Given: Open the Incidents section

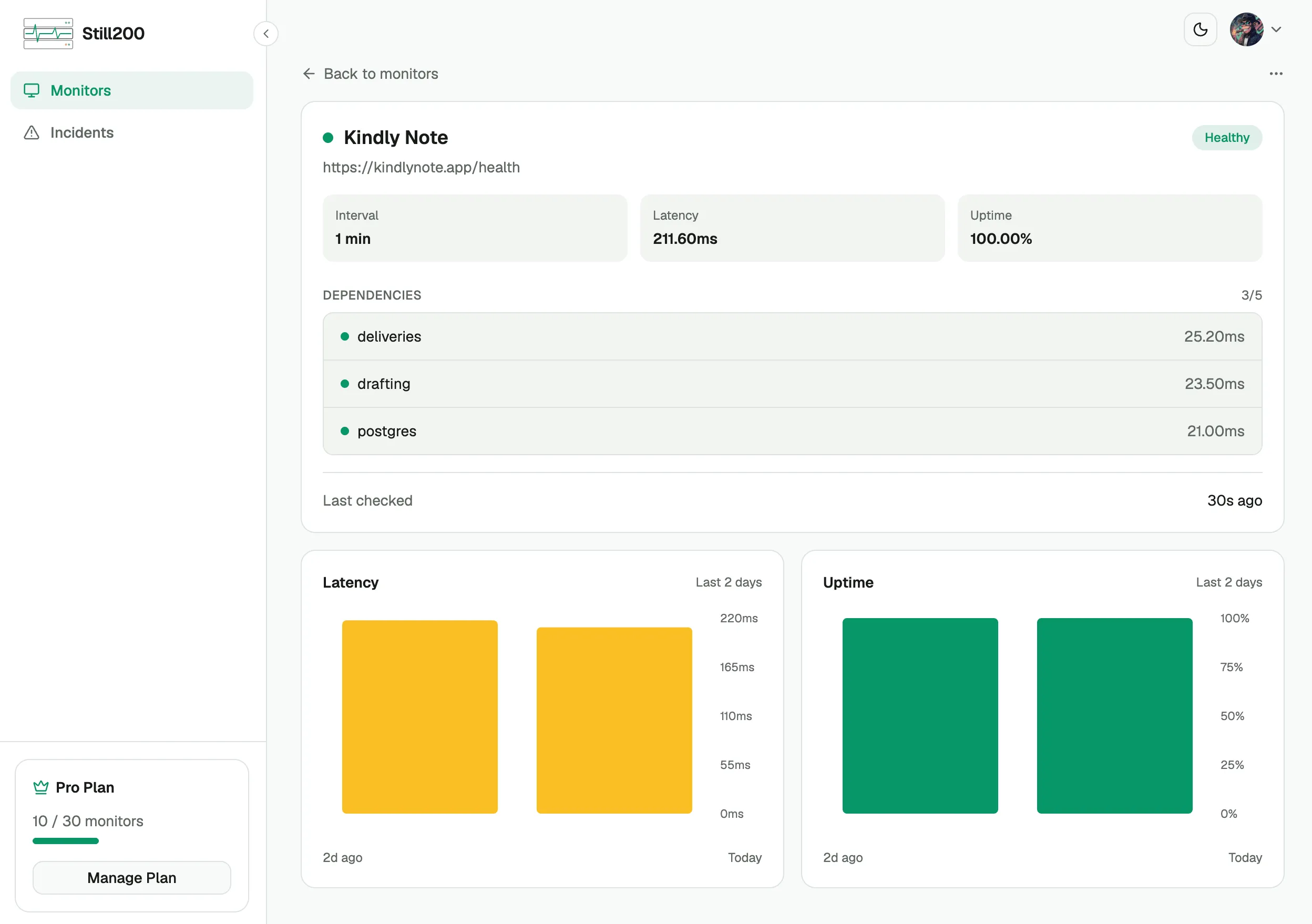Looking at the screenshot, I should click(131, 132).
